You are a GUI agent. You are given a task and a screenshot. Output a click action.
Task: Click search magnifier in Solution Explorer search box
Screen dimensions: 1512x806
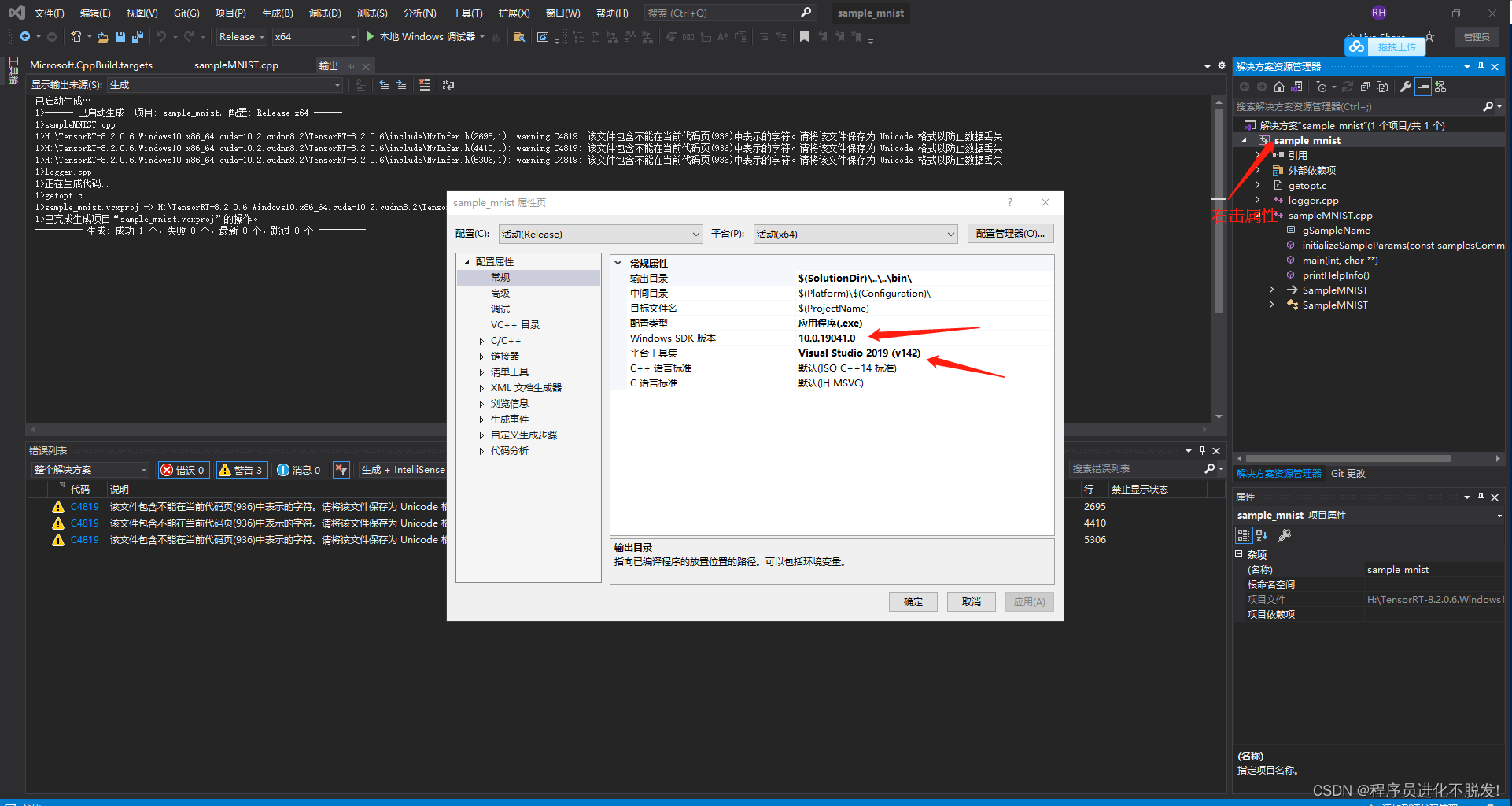[x=1488, y=106]
